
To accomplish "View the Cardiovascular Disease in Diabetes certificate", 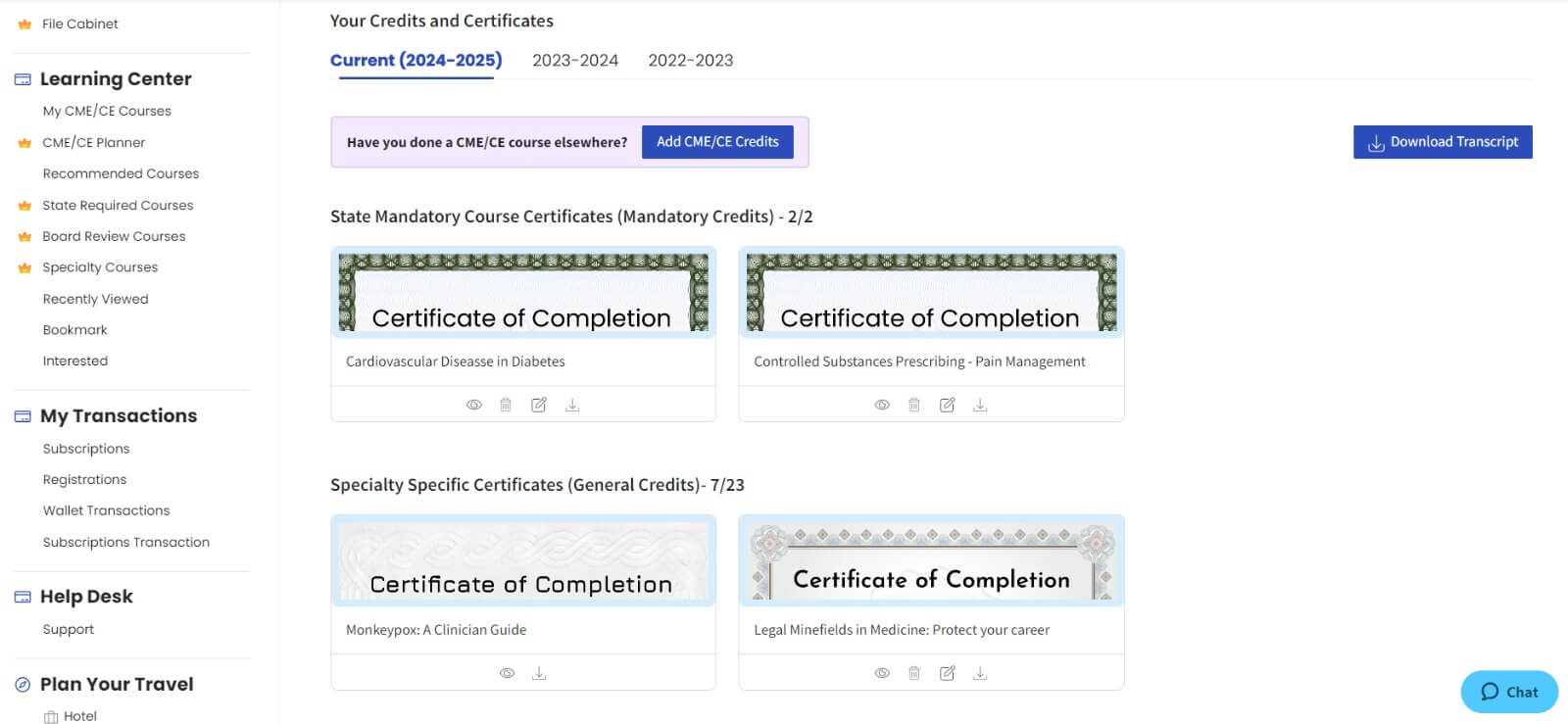I will pos(474,405).
